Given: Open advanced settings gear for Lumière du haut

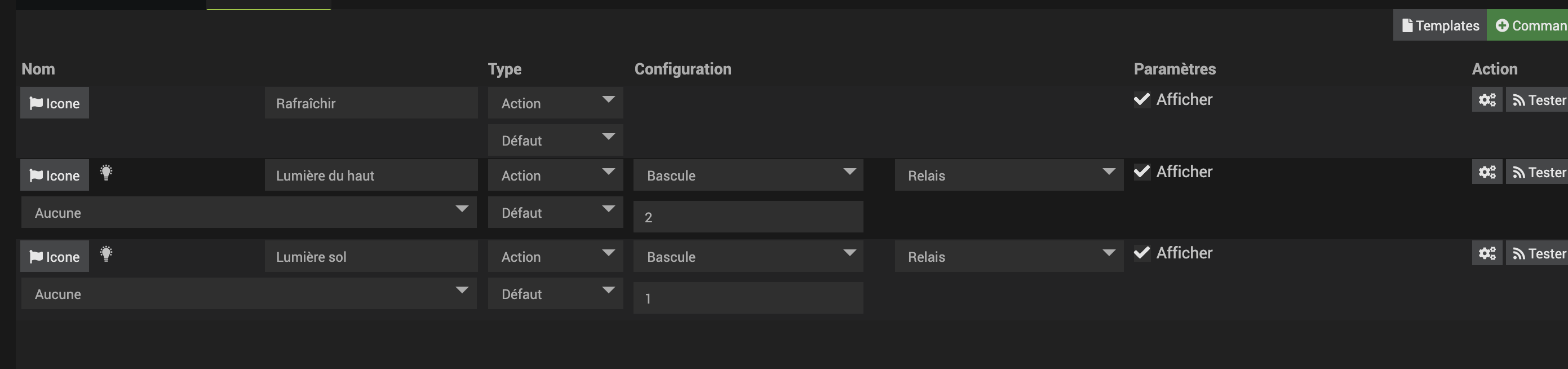Looking at the screenshot, I should pyautogui.click(x=1486, y=172).
